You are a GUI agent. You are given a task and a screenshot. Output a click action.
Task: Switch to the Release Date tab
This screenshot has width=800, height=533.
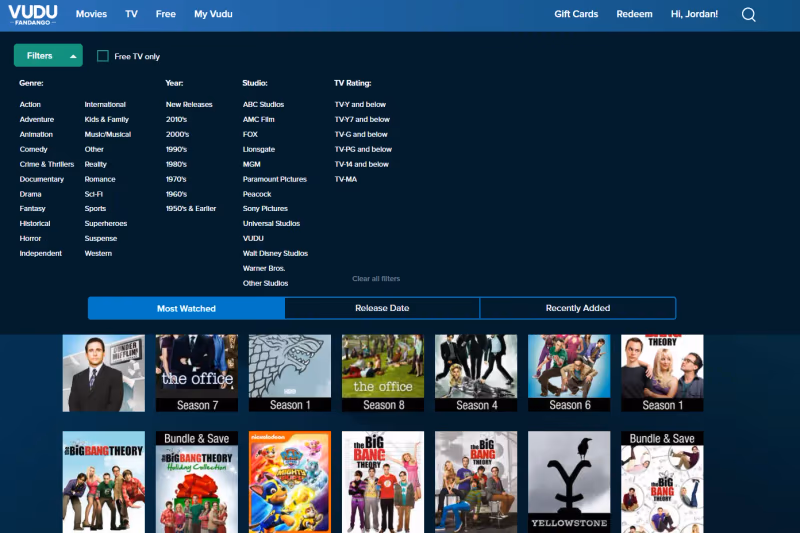[x=382, y=308]
